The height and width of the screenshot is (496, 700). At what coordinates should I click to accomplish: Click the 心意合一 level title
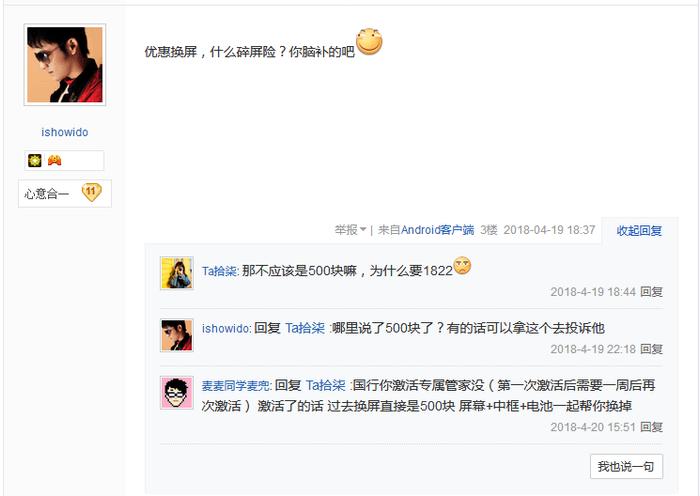47,194
